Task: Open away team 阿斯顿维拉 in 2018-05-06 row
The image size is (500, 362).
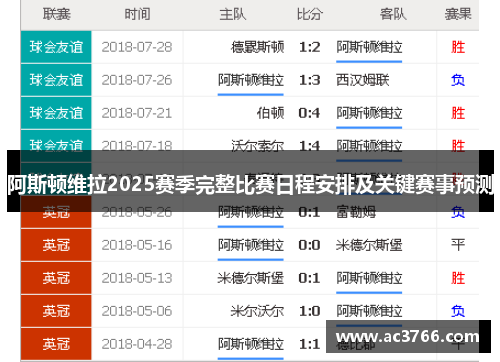Action: coord(369,311)
